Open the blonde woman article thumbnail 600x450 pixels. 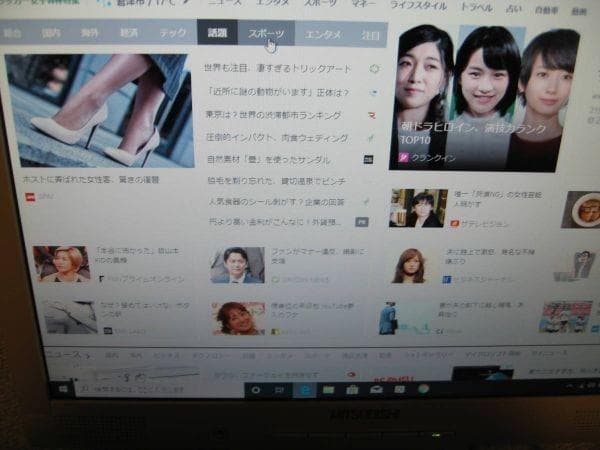pos(61,264)
